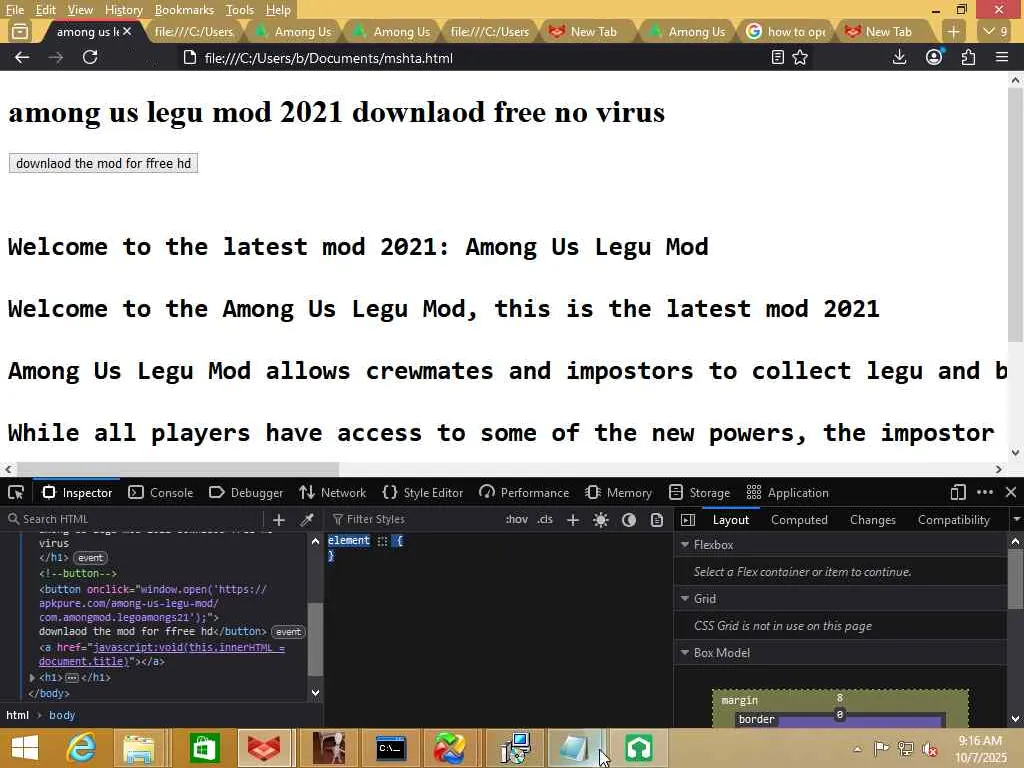Image resolution: width=1024 pixels, height=768 pixels.
Task: Toggle the :hov pseudo-class panel
Action: 516,519
